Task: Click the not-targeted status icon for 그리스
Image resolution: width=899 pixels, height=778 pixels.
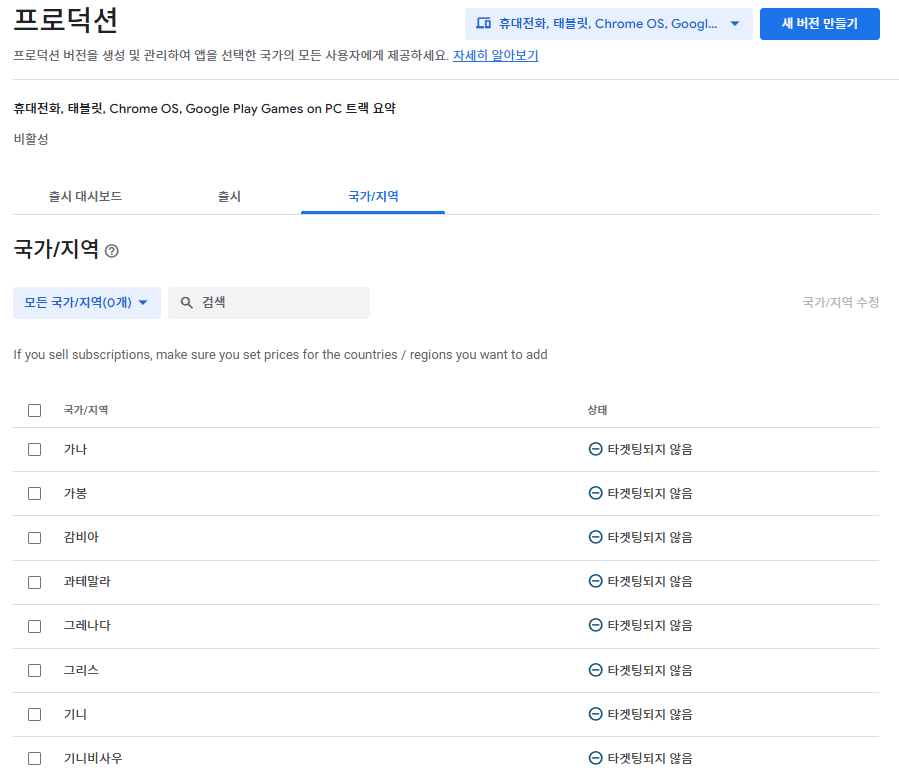Action: point(596,670)
